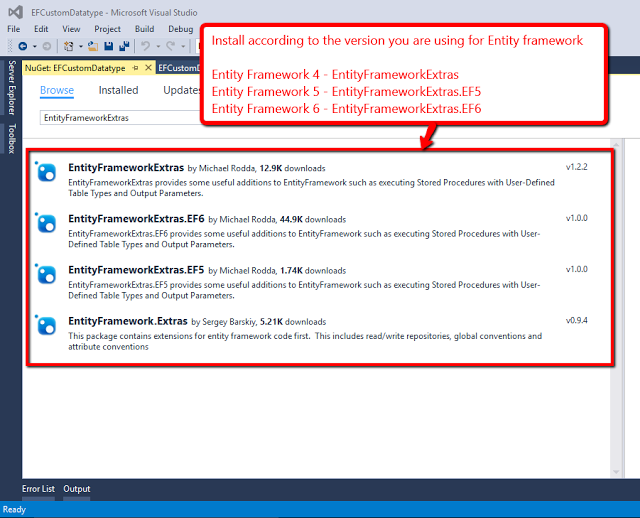Image resolution: width=640 pixels, height=518 pixels.
Task: Click the Ready status bar text
Action: tap(14, 509)
